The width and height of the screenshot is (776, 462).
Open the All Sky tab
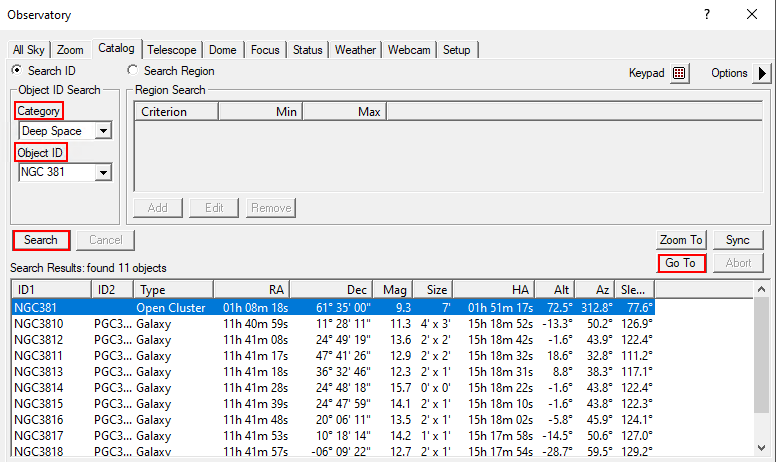(x=30, y=50)
